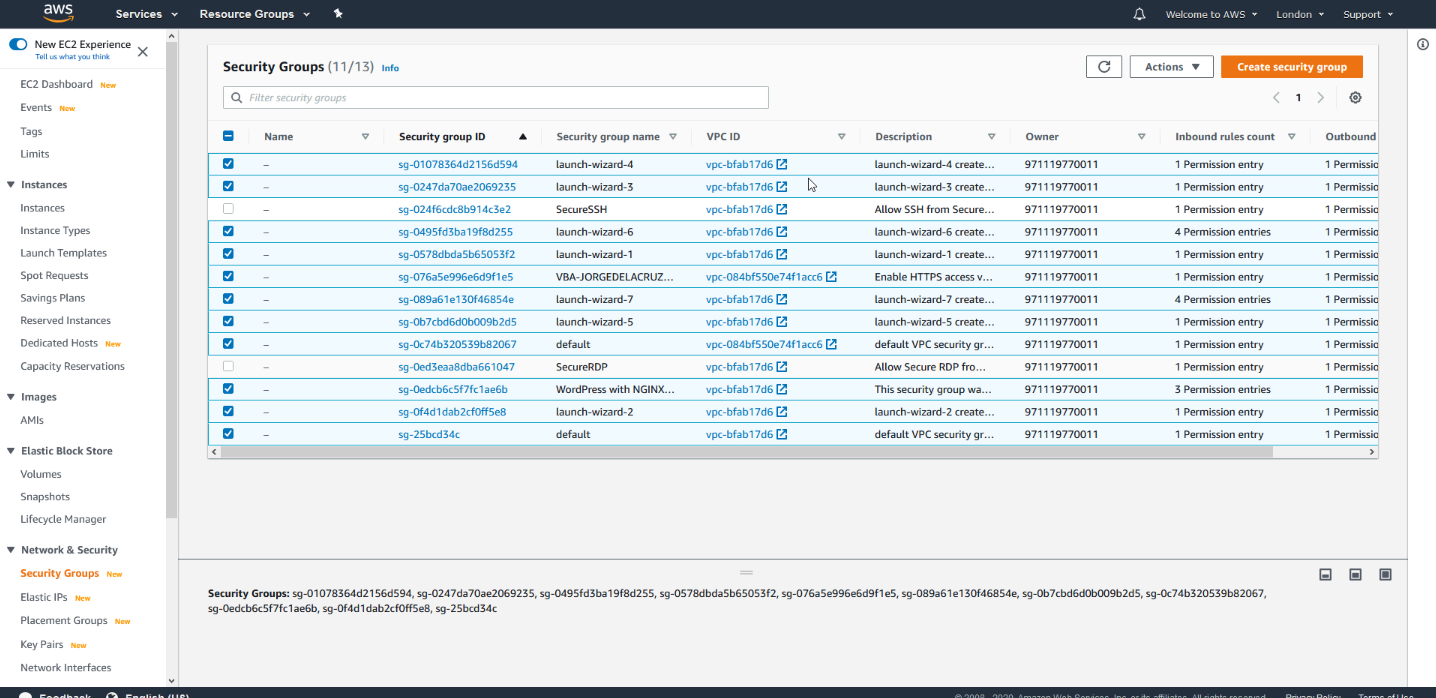Open vpc-084bf550e74f1acc6 link in default row
Image resolution: width=1436 pixels, height=698 pixels.
(x=764, y=344)
